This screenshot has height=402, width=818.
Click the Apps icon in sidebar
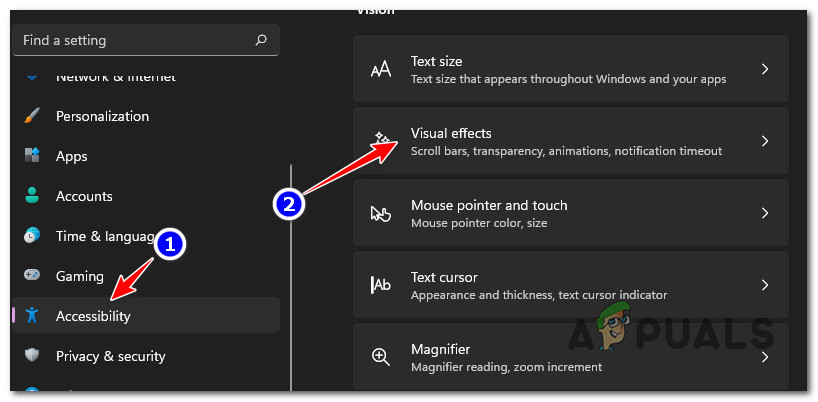[x=32, y=156]
